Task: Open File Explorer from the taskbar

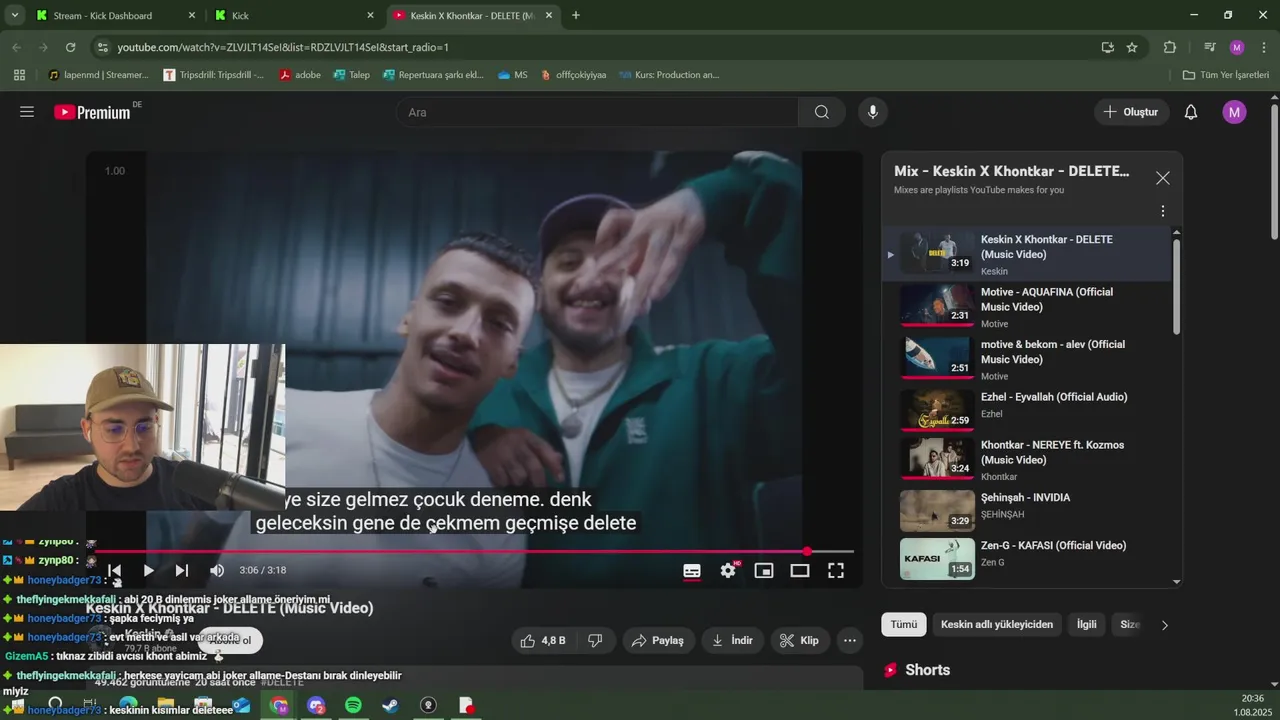Action: [x=166, y=705]
